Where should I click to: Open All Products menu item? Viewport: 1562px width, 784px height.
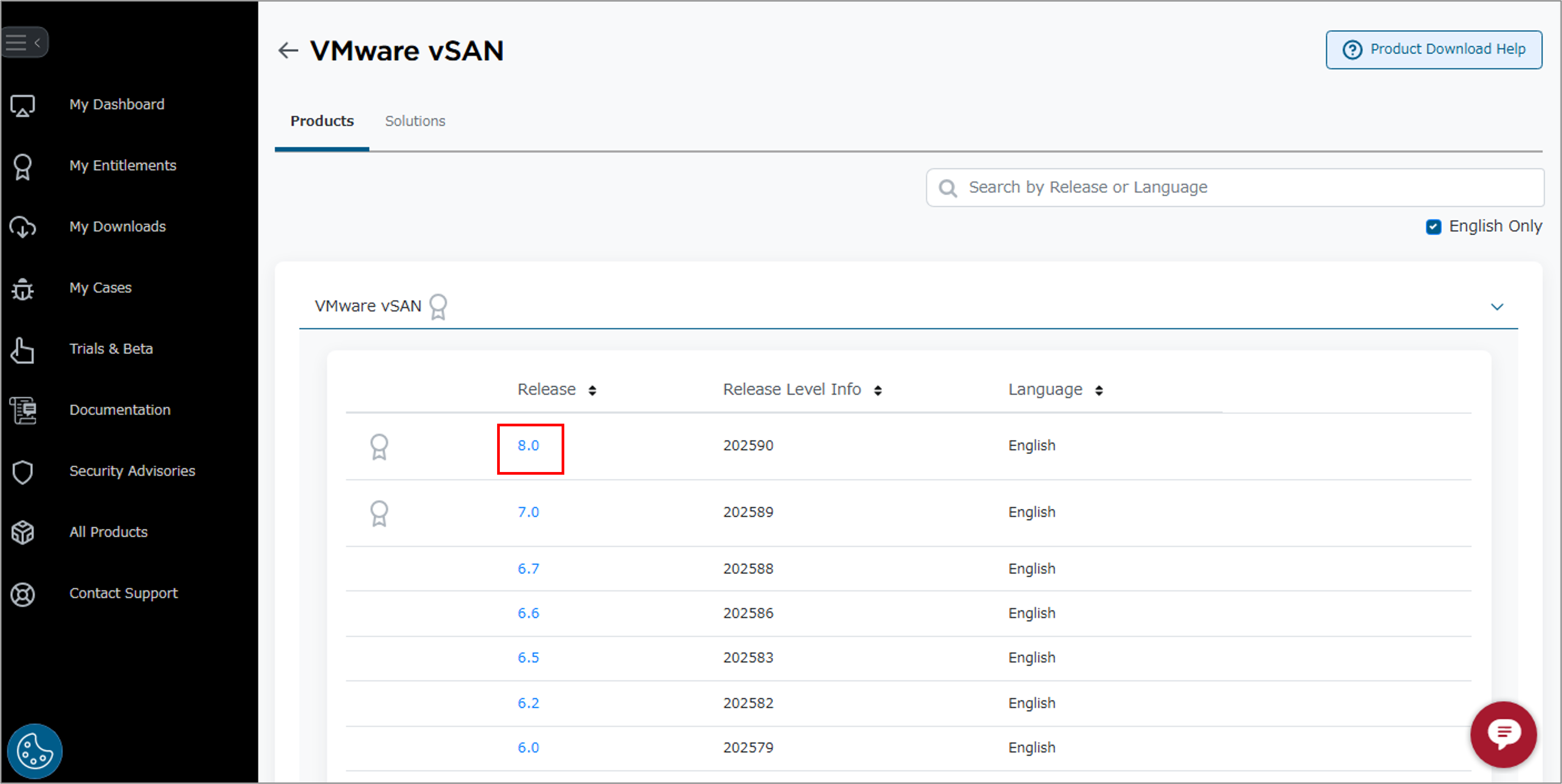click(109, 532)
